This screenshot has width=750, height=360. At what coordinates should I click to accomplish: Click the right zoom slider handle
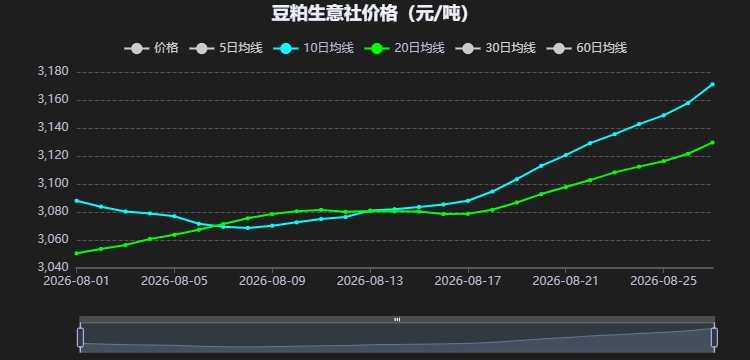[x=714, y=338]
